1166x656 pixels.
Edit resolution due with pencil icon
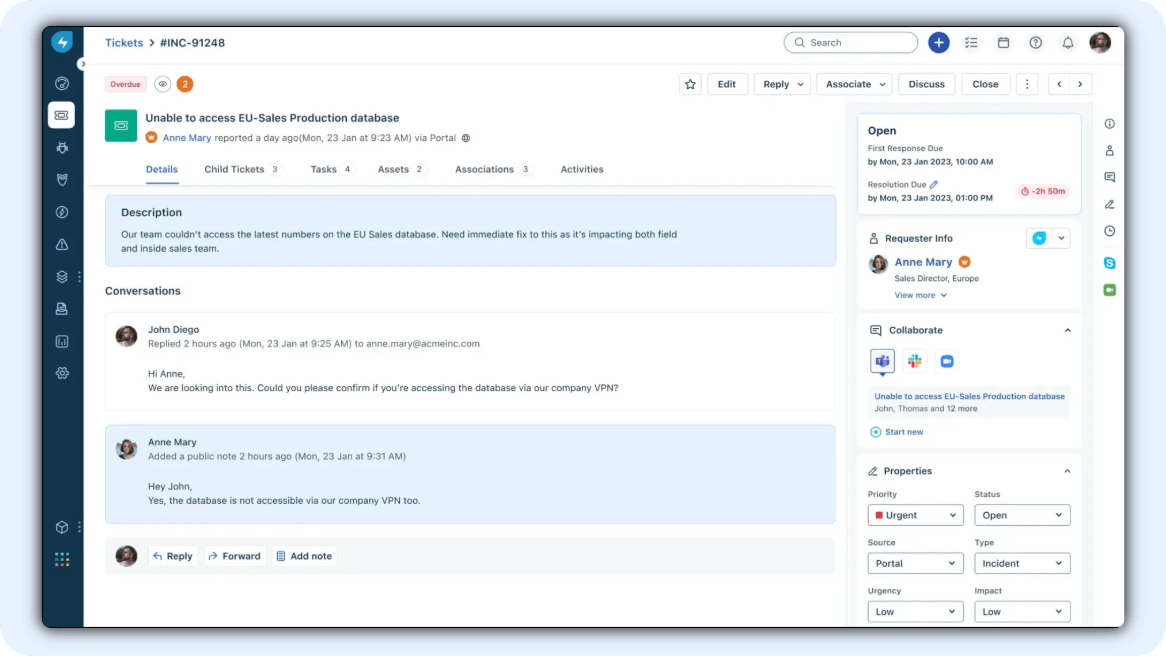point(934,185)
